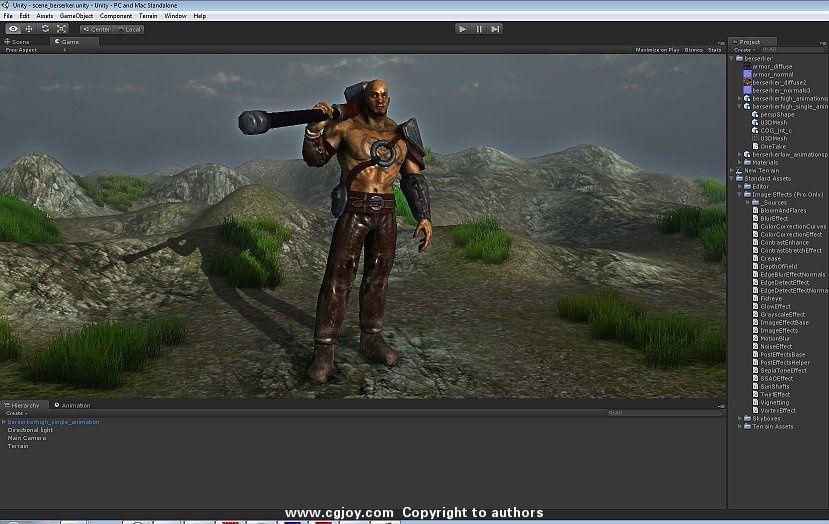Select the Hand (view) tool

coord(13,29)
